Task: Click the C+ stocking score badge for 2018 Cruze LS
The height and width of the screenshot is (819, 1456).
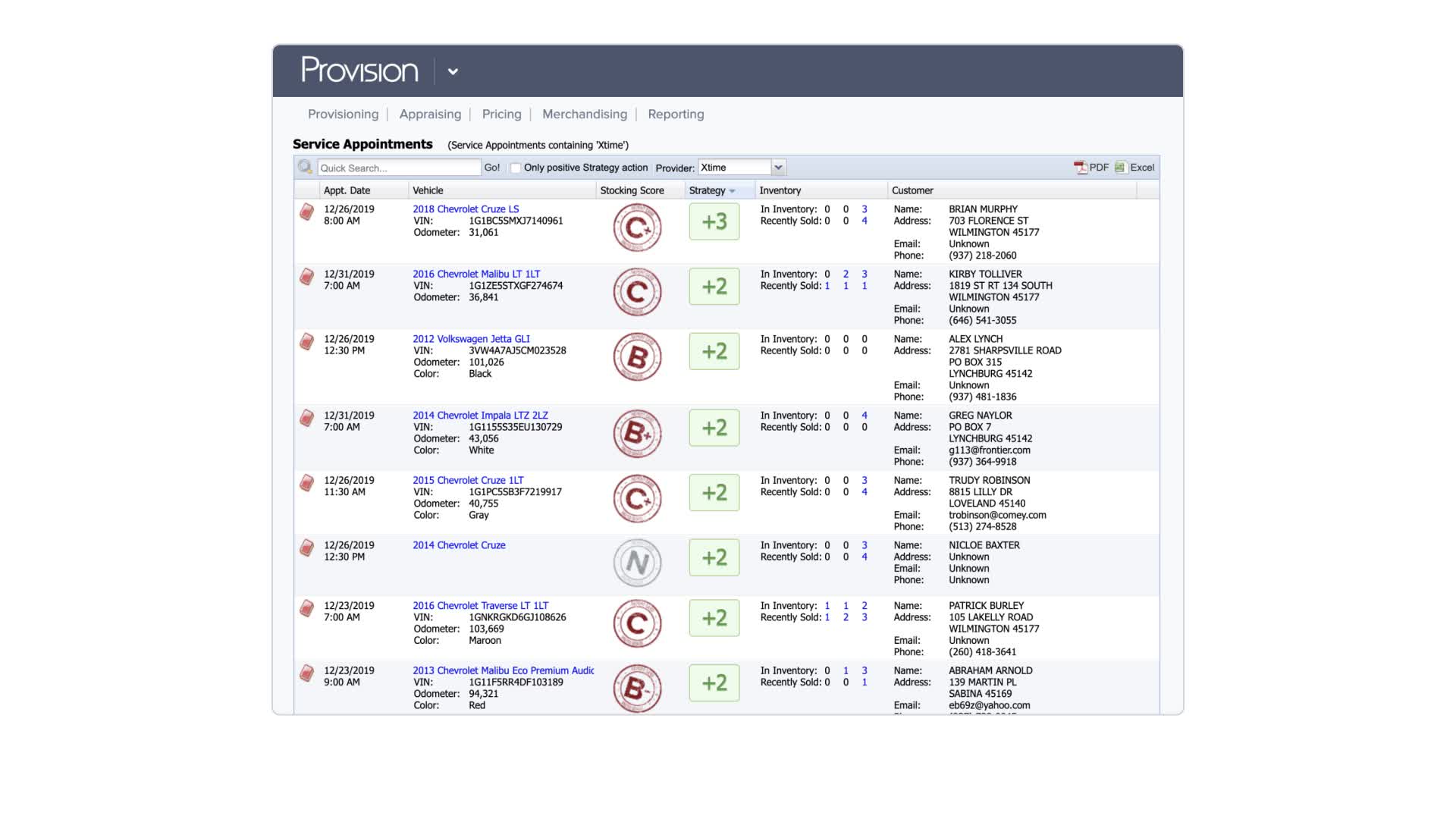Action: pos(637,227)
